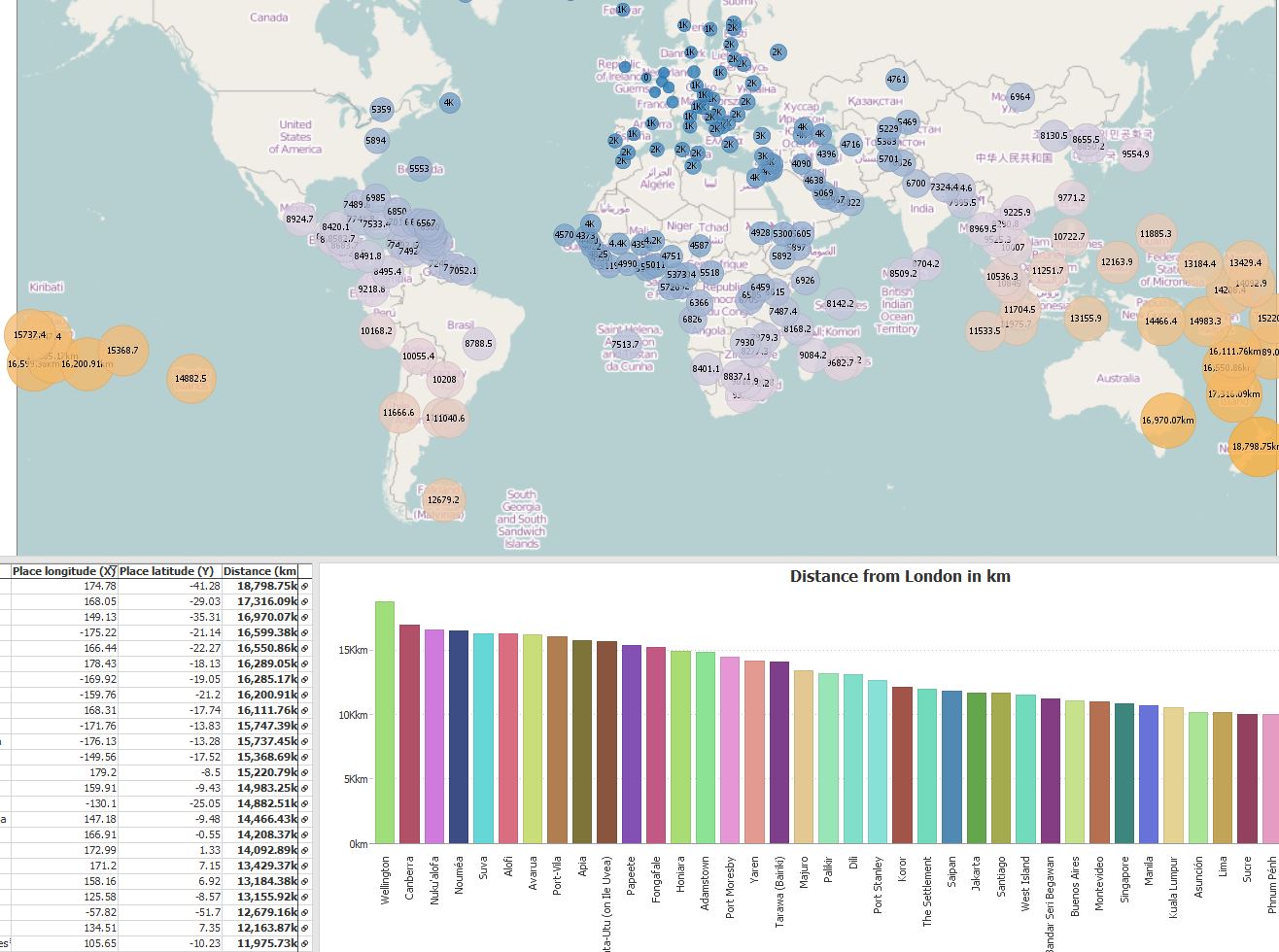
Task: Click link icon in the 16,285.17k table row
Action: pyautogui.click(x=304, y=680)
